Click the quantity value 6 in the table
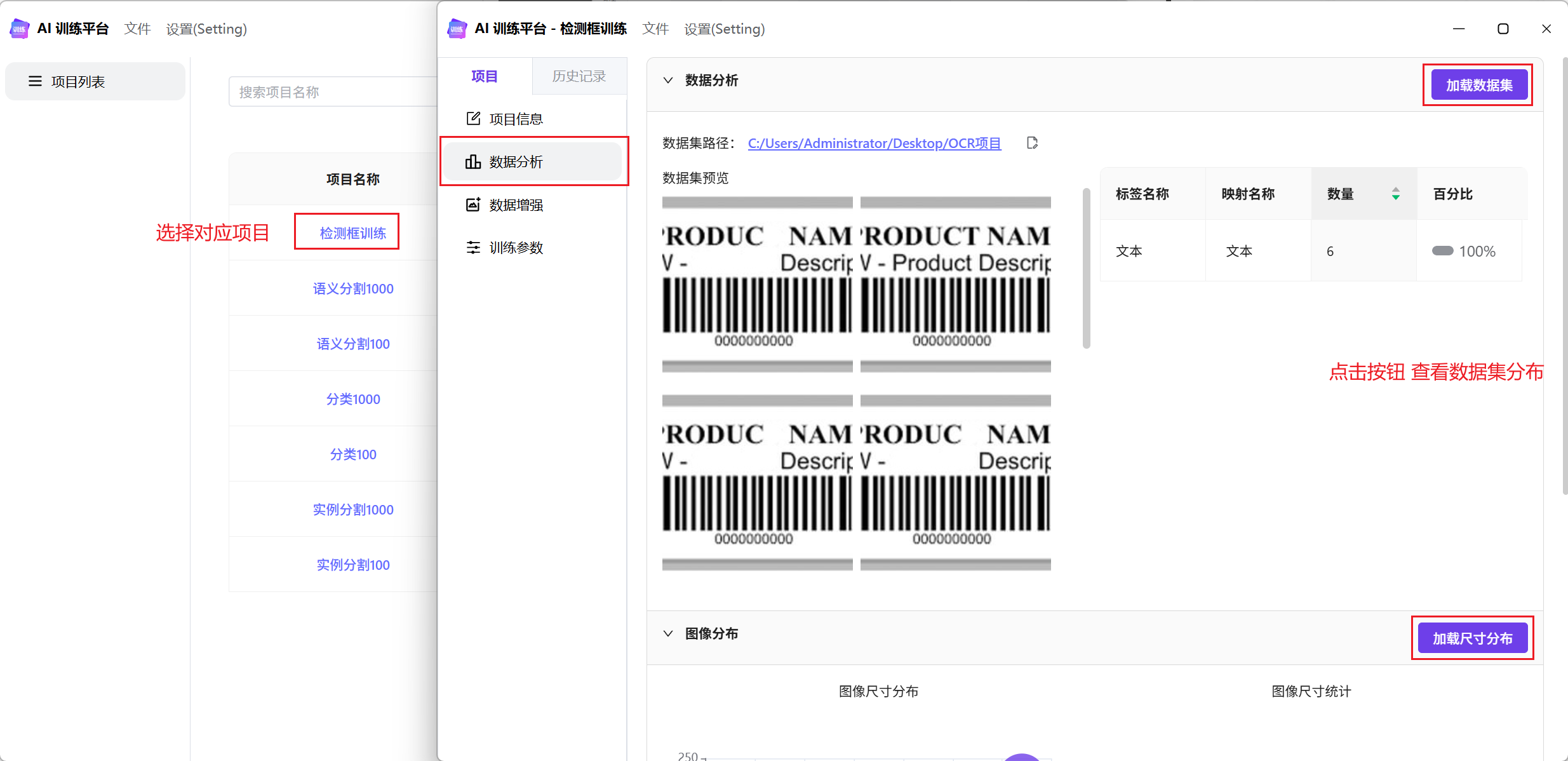Image resolution: width=1568 pixels, height=761 pixels. (1330, 251)
